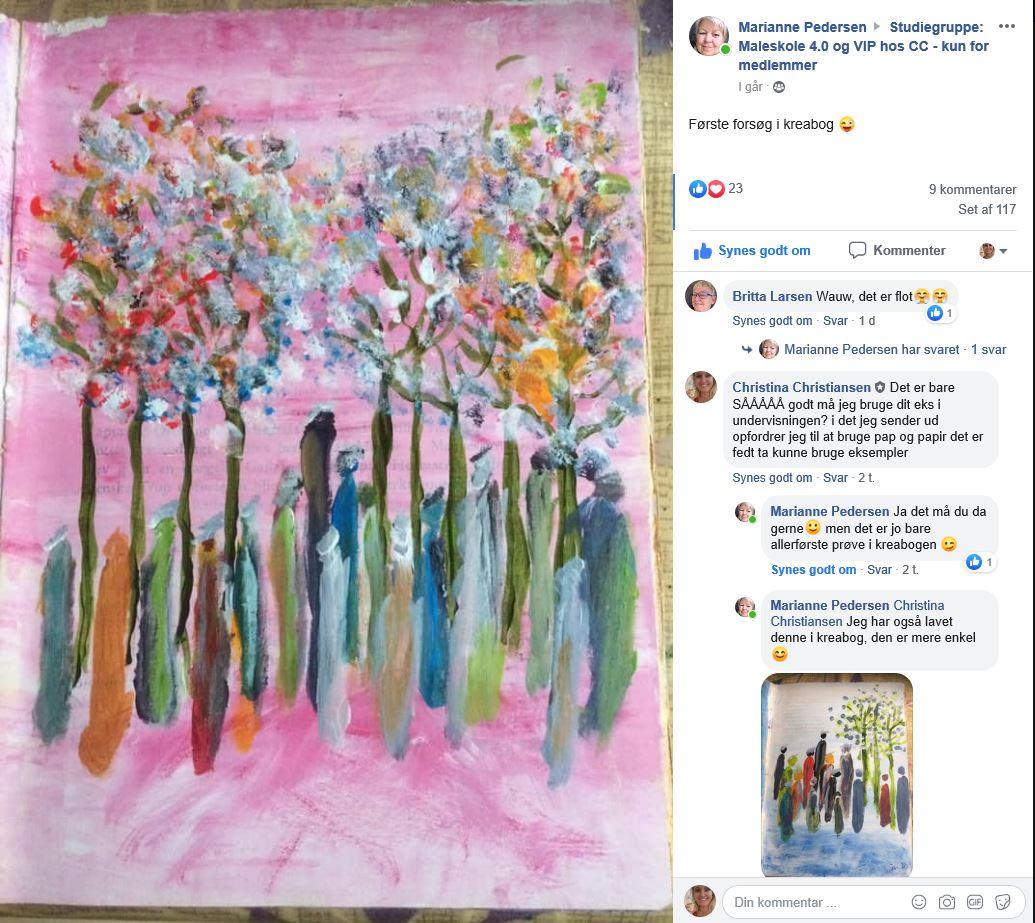Open the sticker picker icon

coord(1003,902)
